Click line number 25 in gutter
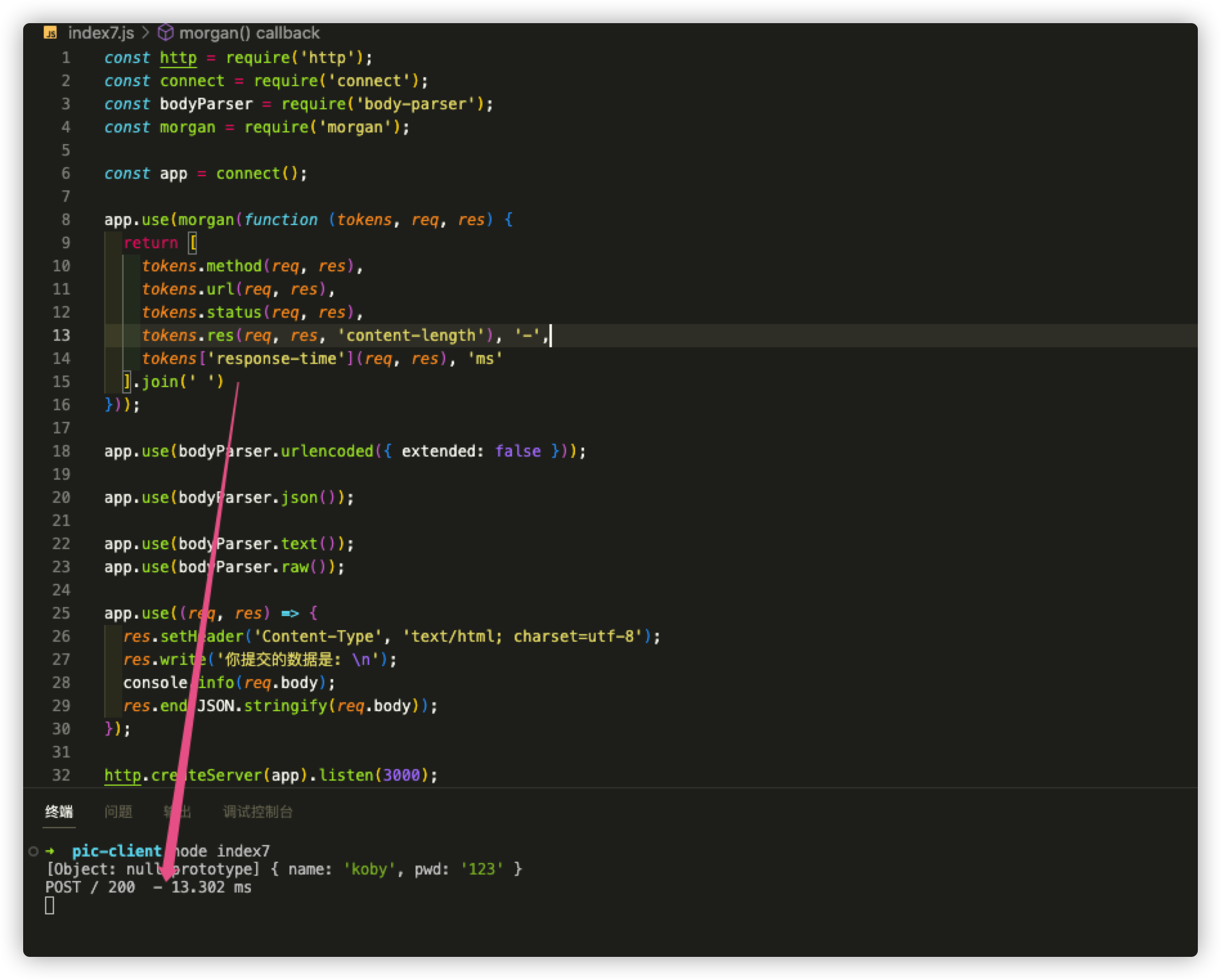This screenshot has width=1221, height=980. coord(61,613)
